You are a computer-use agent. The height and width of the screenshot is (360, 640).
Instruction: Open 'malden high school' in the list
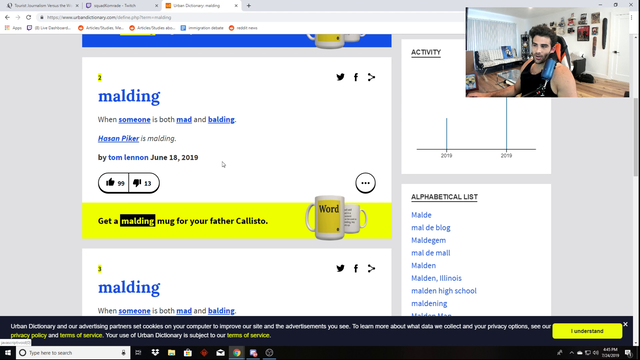444,291
